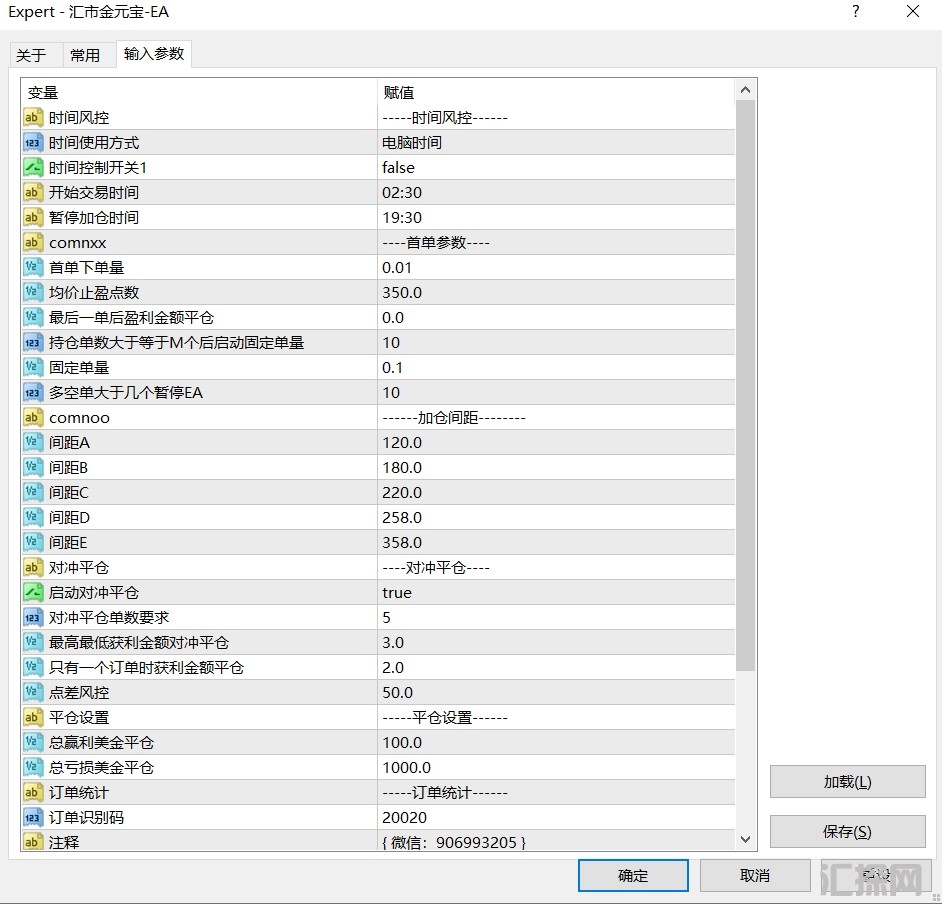Click the double icon beside 首单下单量
This screenshot has height=904, width=942.
point(32,268)
